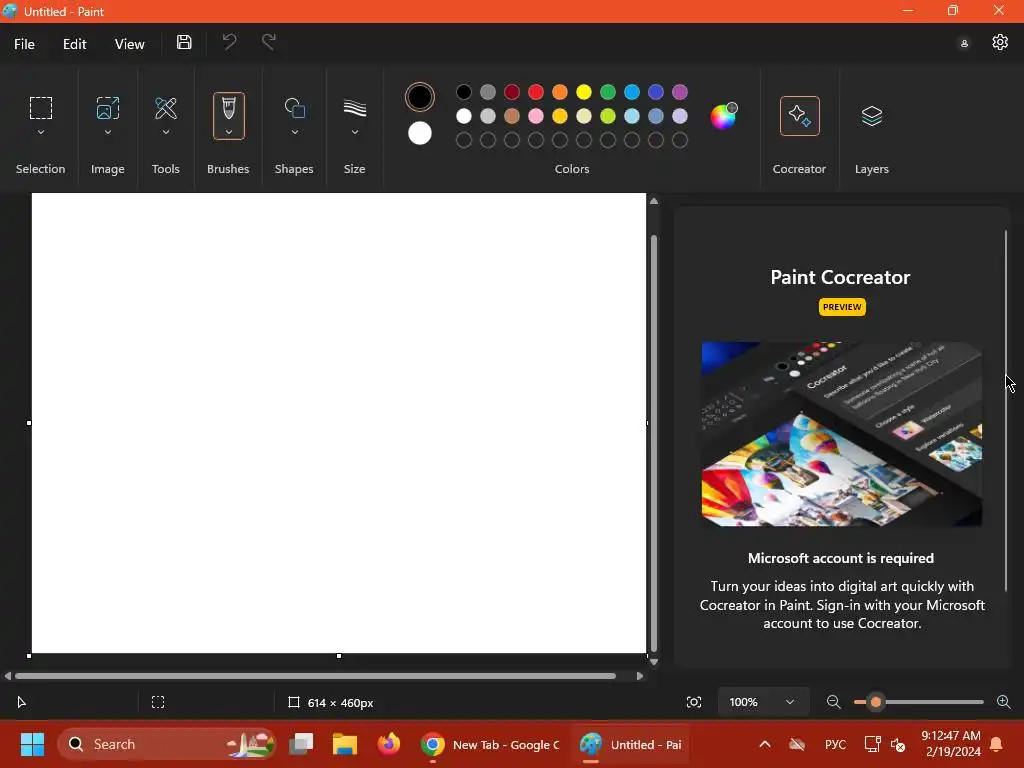Expand the Selection dropdown chevron
The height and width of the screenshot is (768, 1024).
click(40, 132)
